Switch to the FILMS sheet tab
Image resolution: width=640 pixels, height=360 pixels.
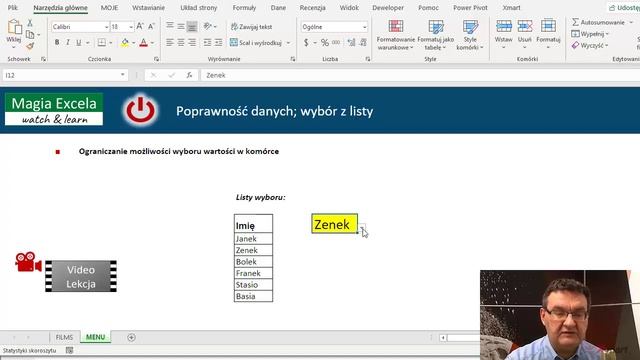coord(64,337)
